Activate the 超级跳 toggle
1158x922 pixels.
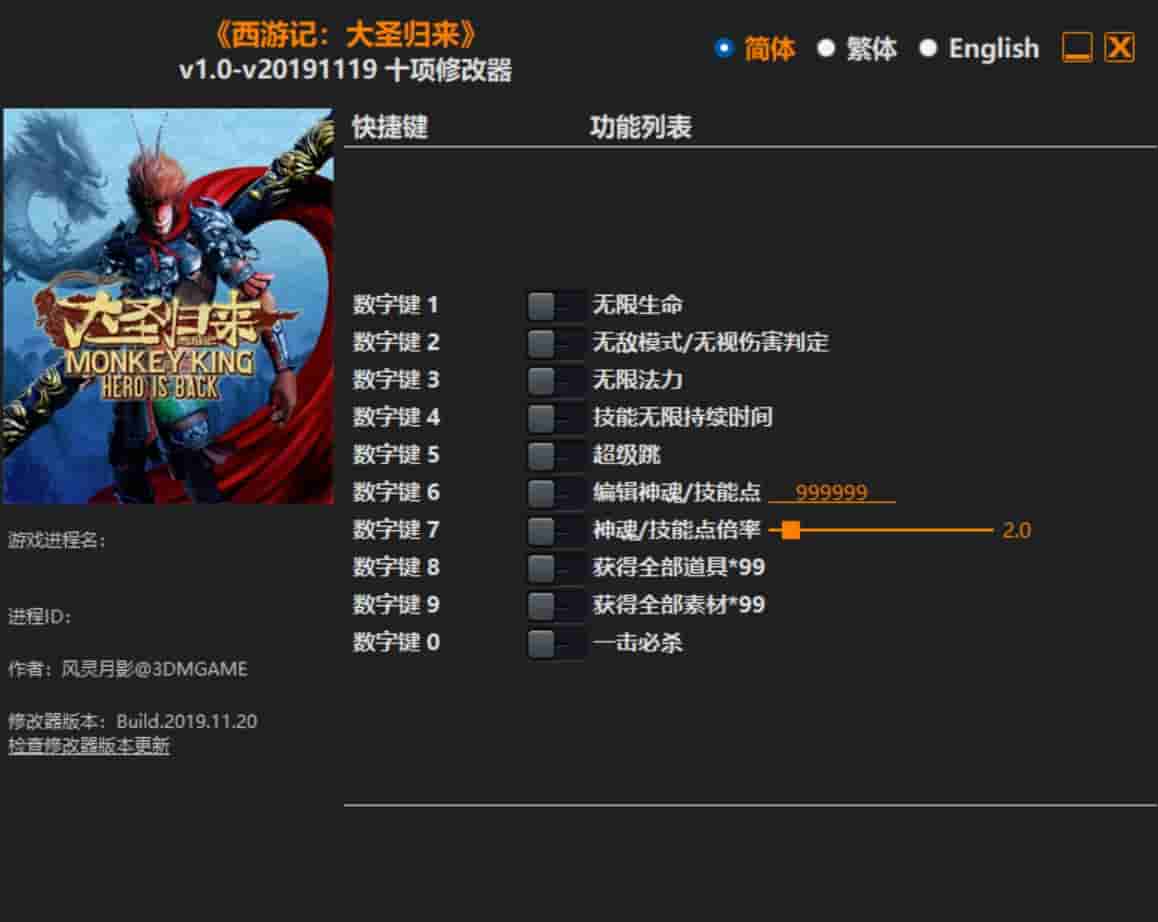click(x=553, y=455)
